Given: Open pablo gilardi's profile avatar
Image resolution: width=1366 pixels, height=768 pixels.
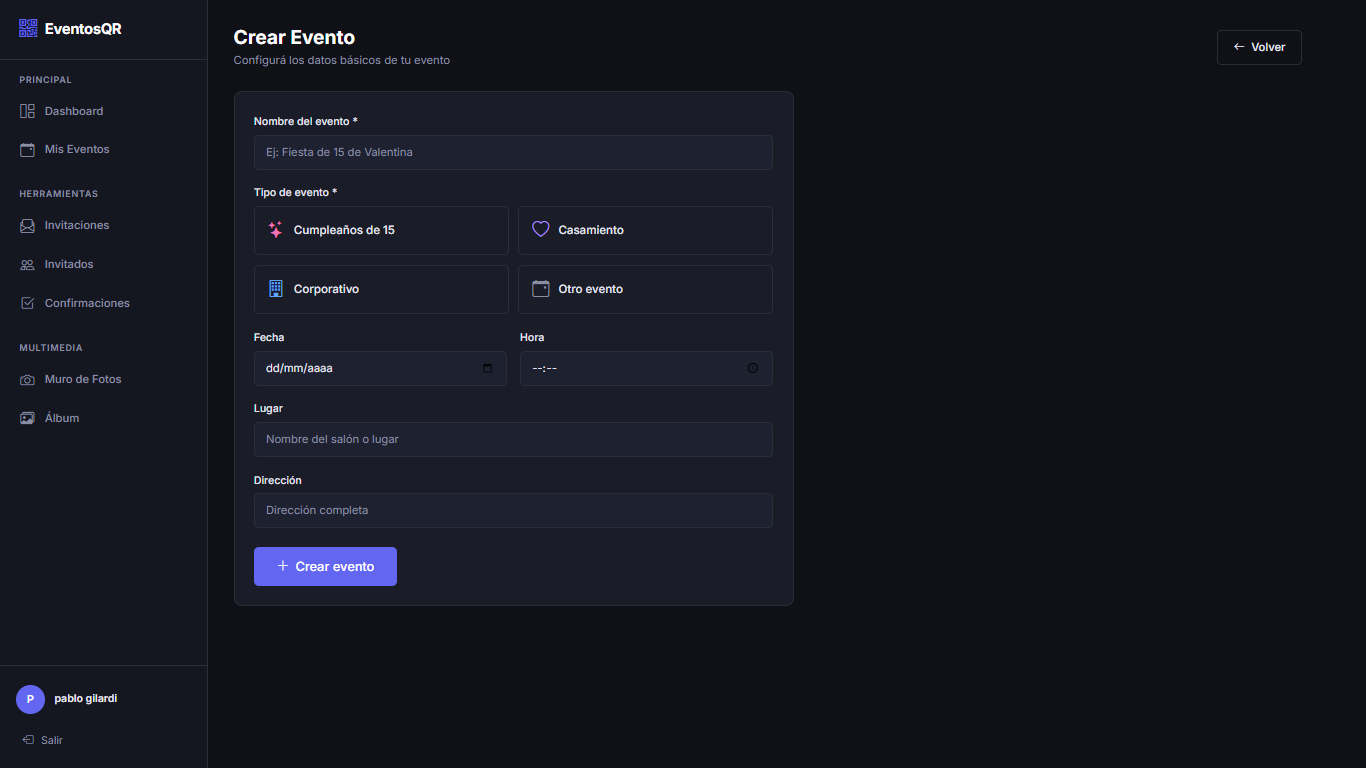Looking at the screenshot, I should pos(30,699).
